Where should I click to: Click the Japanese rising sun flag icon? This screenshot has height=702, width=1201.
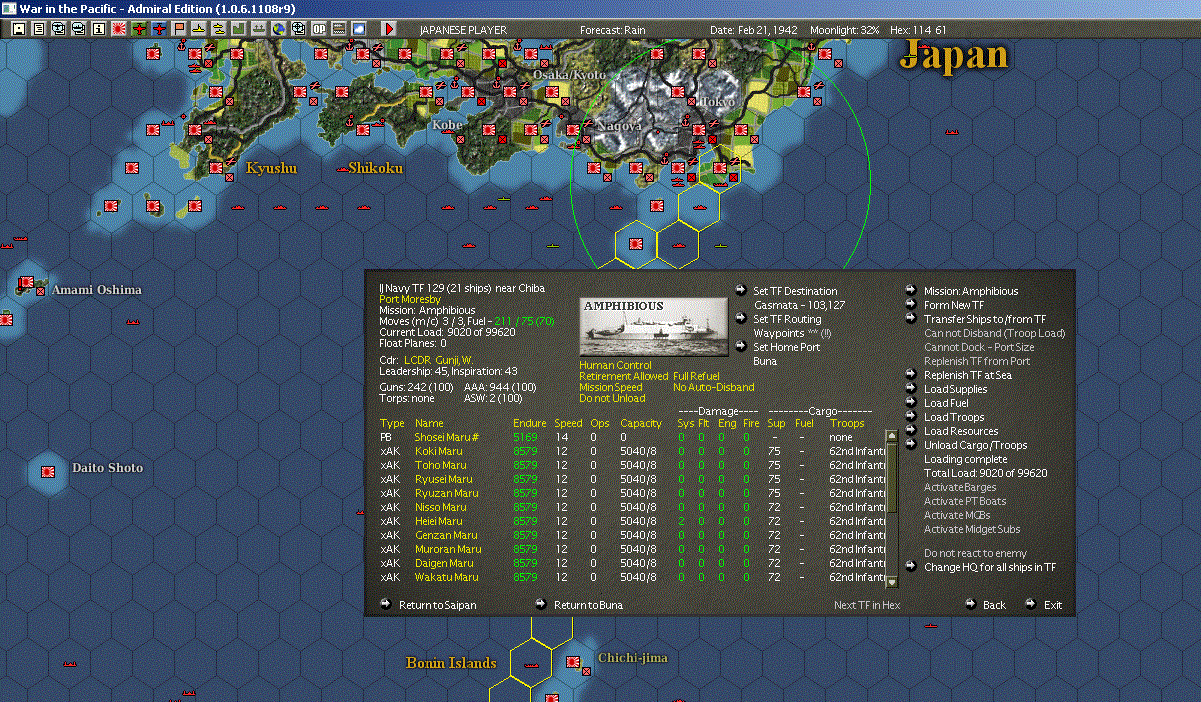click(119, 29)
